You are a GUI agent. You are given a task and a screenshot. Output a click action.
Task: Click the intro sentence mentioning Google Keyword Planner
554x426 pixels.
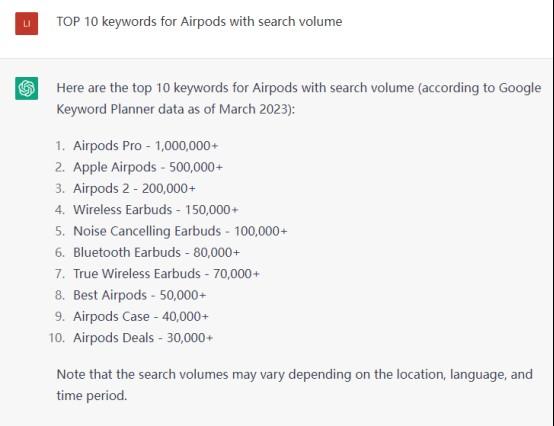pos(299,98)
